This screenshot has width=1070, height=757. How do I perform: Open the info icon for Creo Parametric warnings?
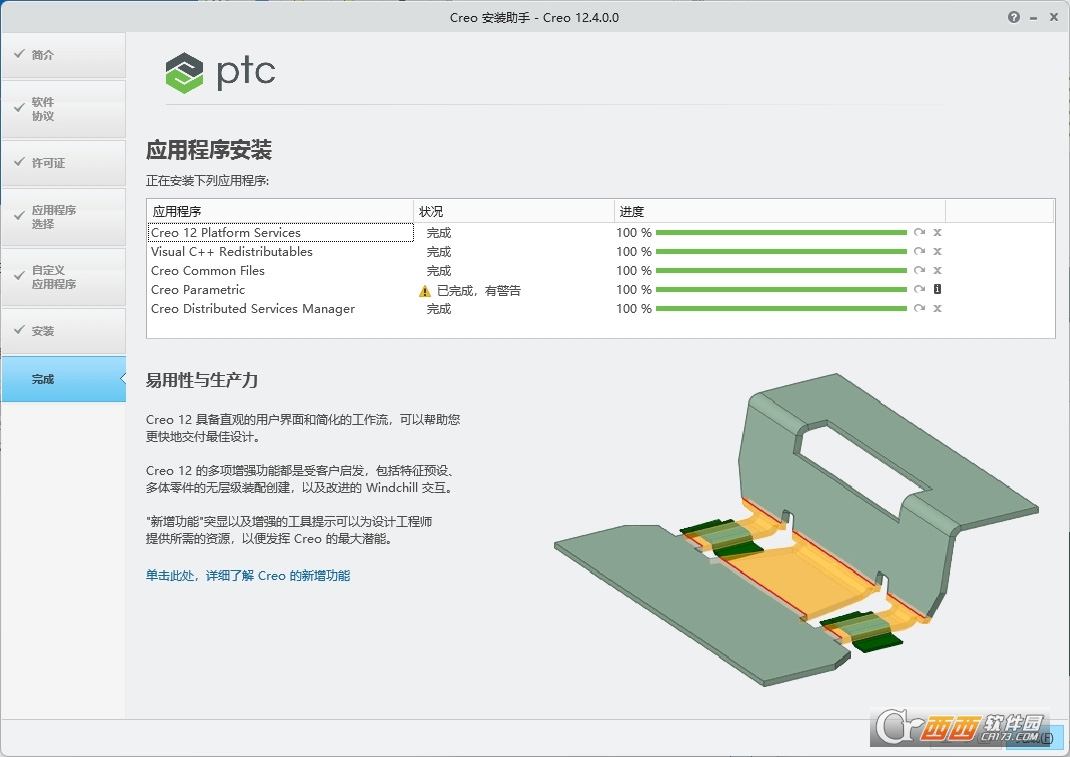tap(938, 289)
